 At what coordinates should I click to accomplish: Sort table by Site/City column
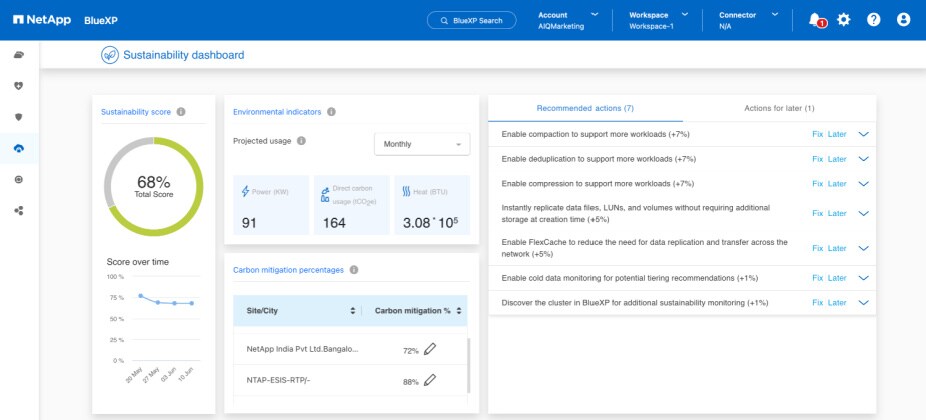coord(352,311)
